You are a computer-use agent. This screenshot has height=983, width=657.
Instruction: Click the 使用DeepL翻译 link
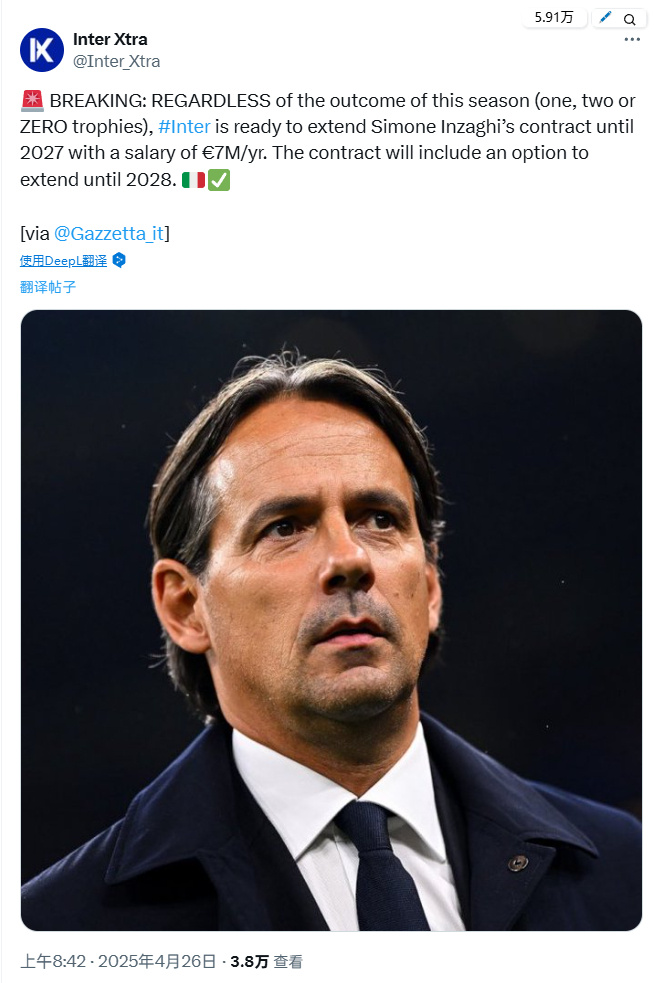pyautogui.click(x=63, y=260)
